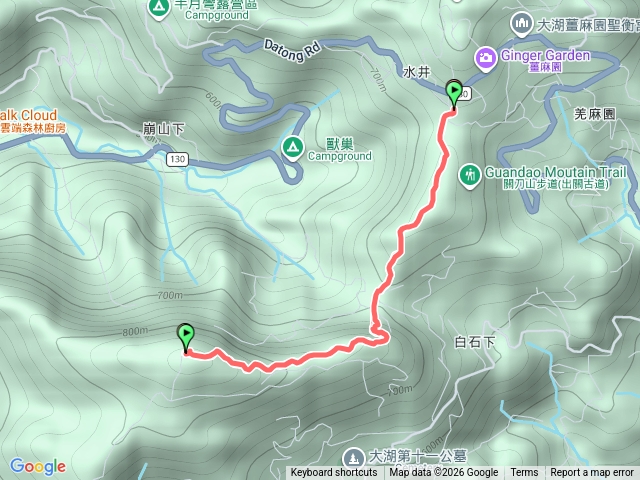This screenshot has width=640, height=480.
Task: Click the Ginger Garden camera pin icon
Action: tap(485, 58)
